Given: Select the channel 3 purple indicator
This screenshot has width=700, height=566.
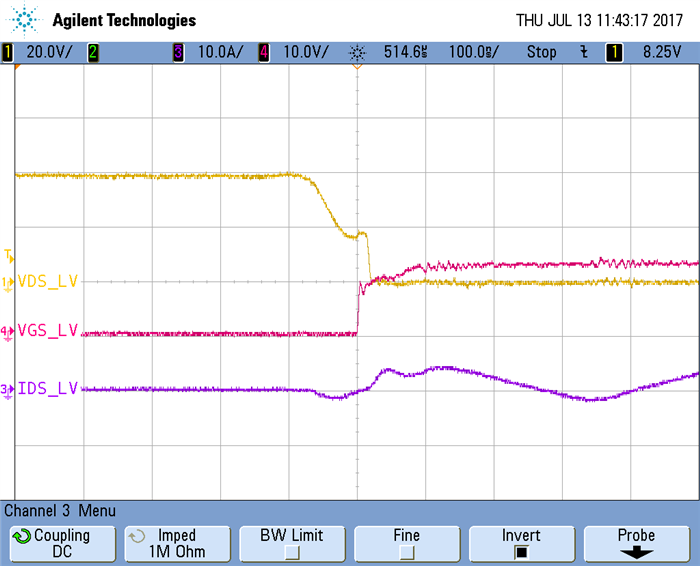Looking at the screenshot, I should pos(178,52).
